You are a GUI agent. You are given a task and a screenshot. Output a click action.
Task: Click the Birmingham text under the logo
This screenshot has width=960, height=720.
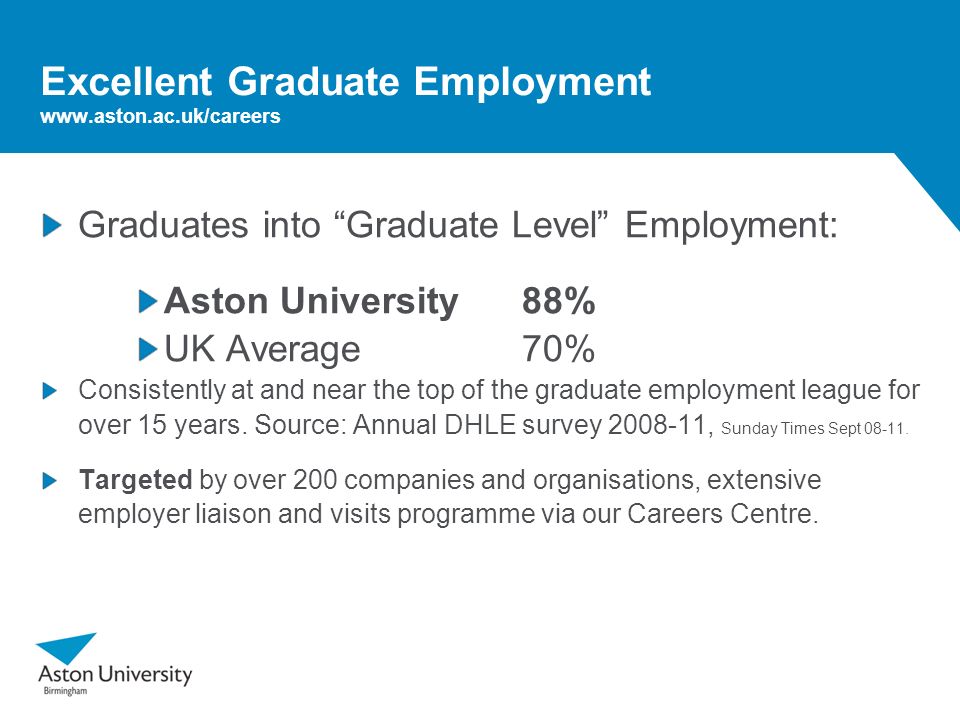click(x=66, y=691)
